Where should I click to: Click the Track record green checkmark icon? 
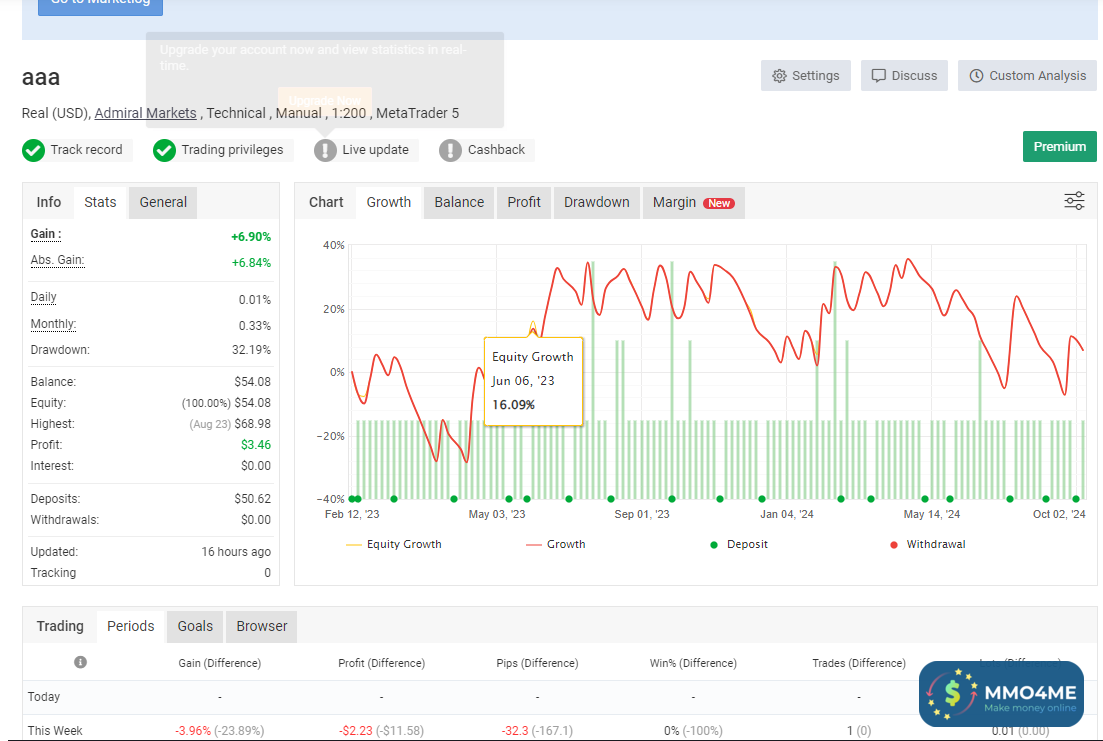pyautogui.click(x=34, y=150)
